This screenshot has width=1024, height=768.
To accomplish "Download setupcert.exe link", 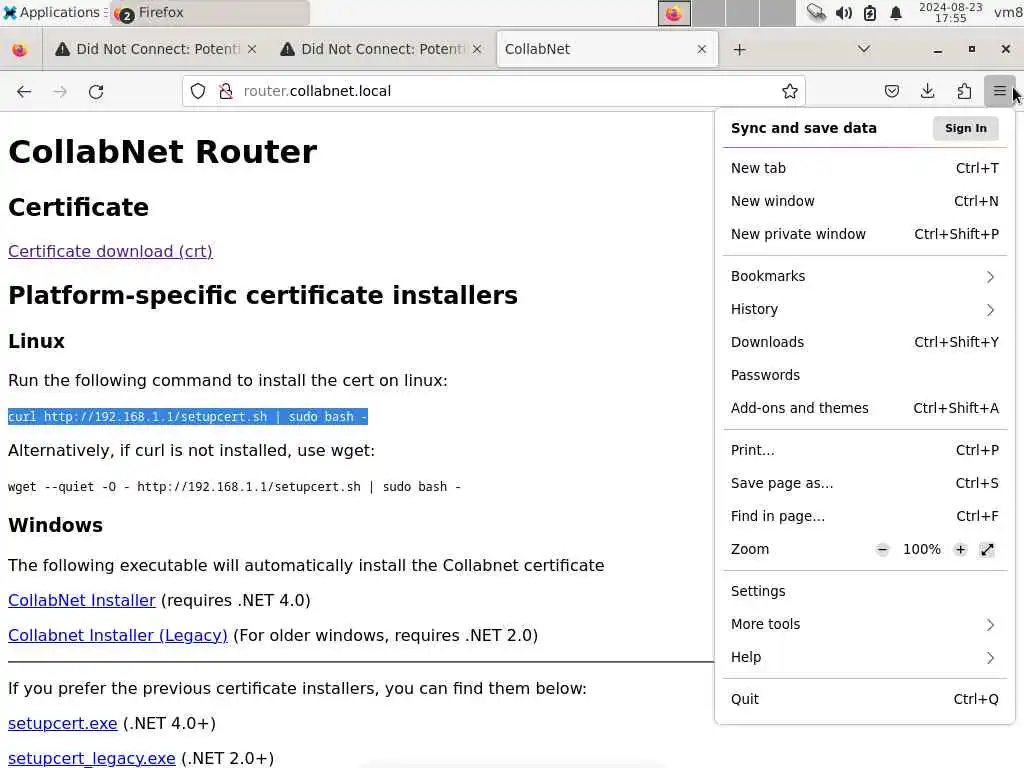I will click(63, 724).
